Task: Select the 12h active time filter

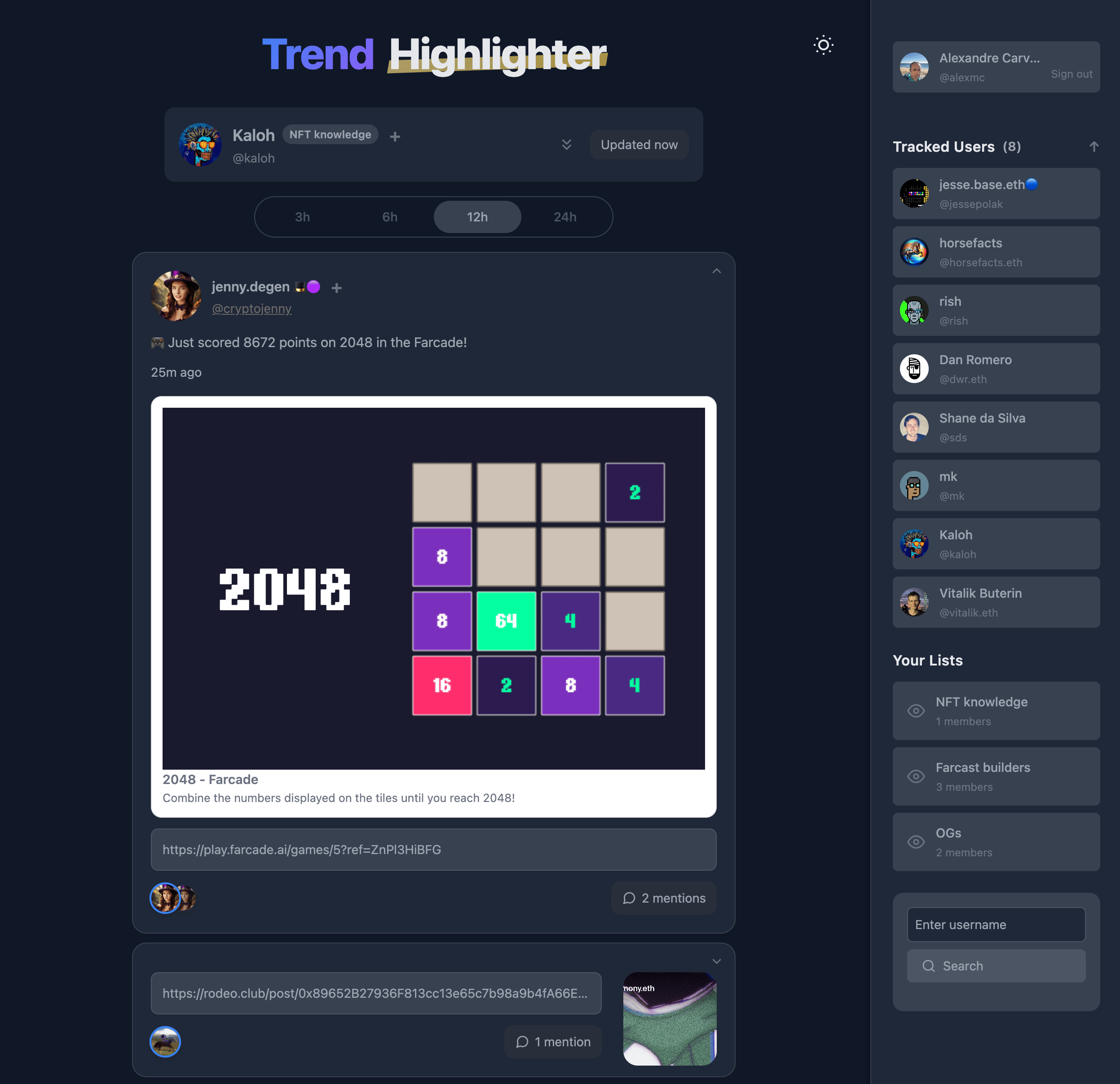Action: coord(477,216)
